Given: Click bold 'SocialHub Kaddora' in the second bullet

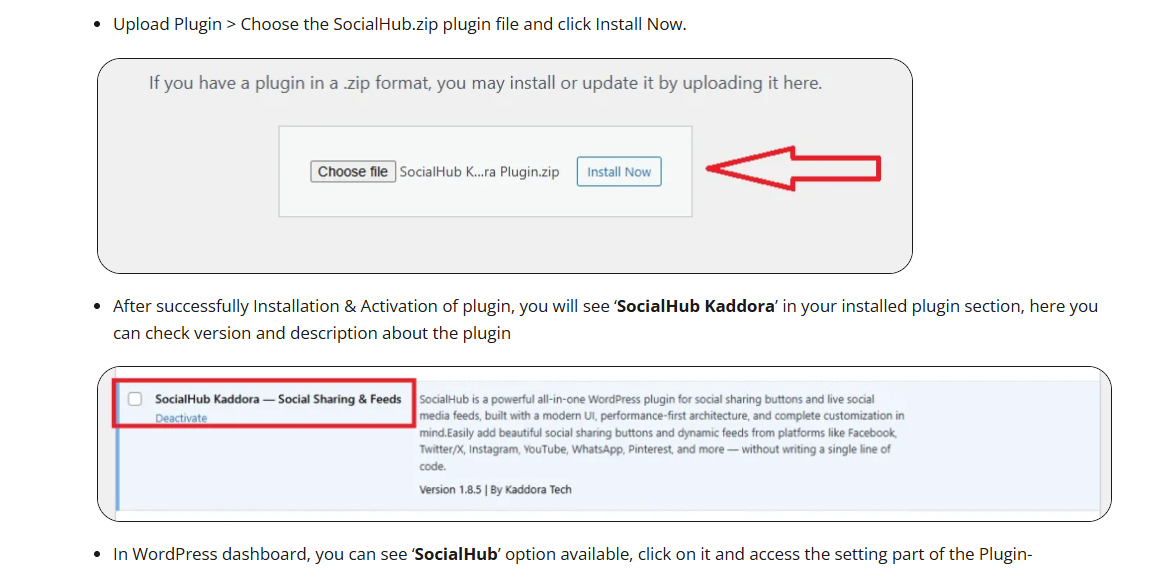Looking at the screenshot, I should (696, 306).
